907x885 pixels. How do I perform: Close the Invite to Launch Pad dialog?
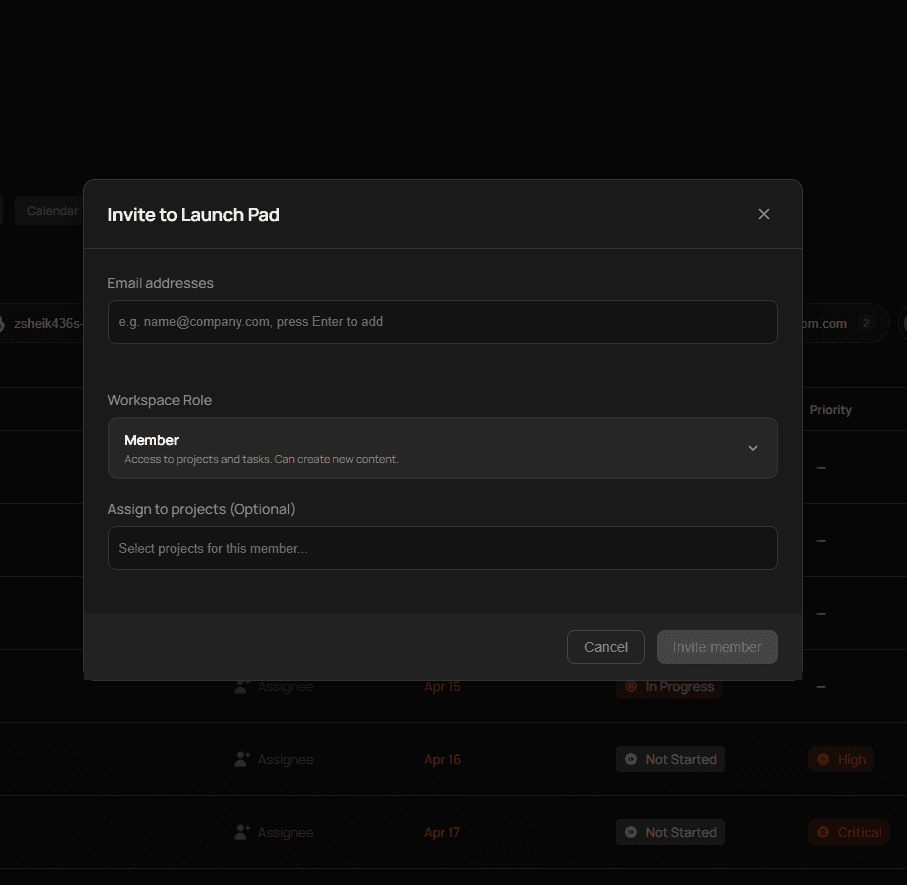(x=764, y=214)
